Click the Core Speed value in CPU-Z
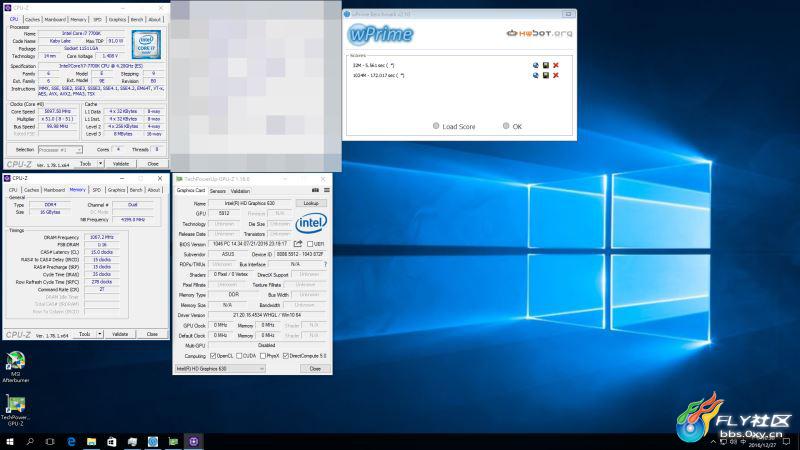Image resolution: width=800 pixels, height=450 pixels. pos(58,111)
